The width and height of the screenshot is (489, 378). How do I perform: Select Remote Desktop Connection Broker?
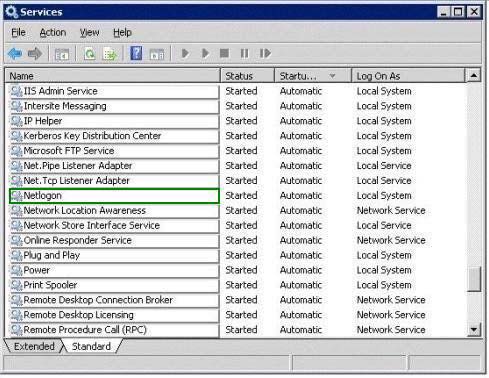point(114,300)
